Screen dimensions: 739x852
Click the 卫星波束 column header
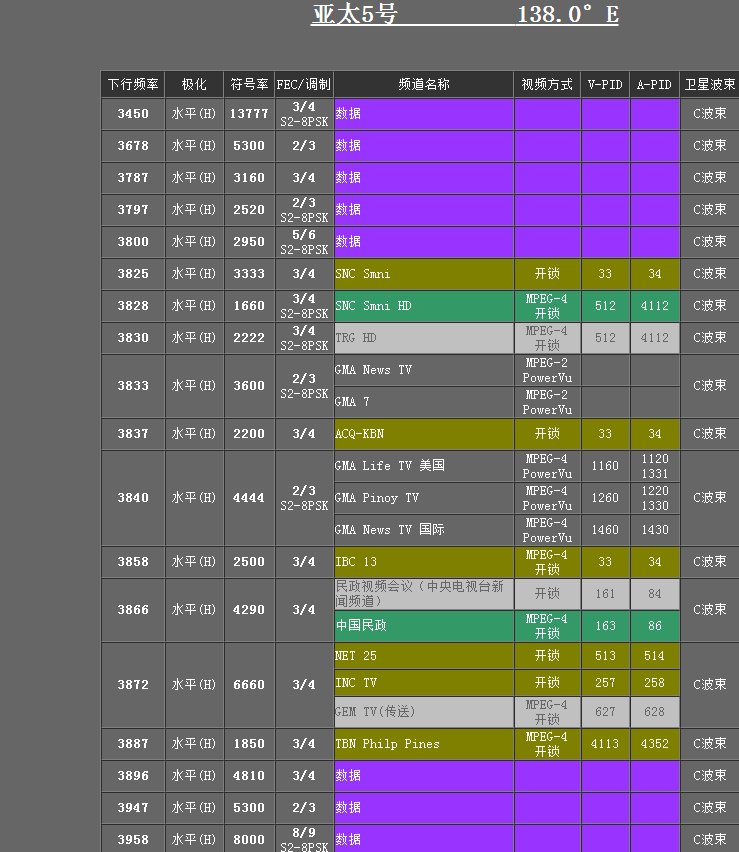point(710,85)
